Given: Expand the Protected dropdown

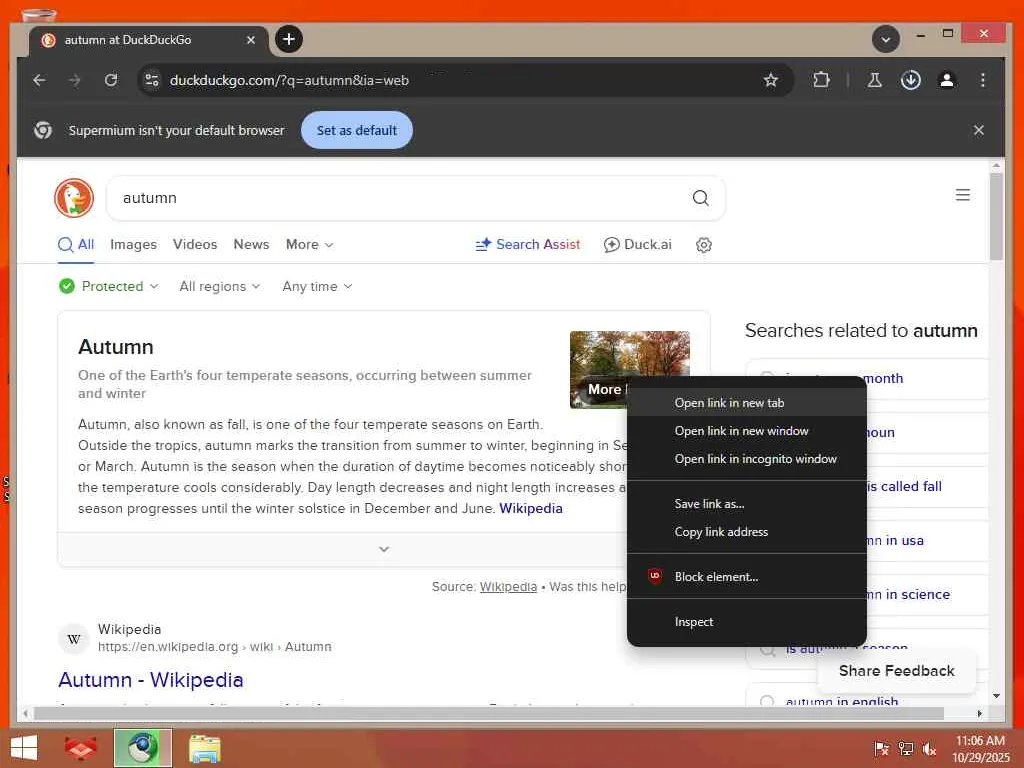Looking at the screenshot, I should pos(109,286).
